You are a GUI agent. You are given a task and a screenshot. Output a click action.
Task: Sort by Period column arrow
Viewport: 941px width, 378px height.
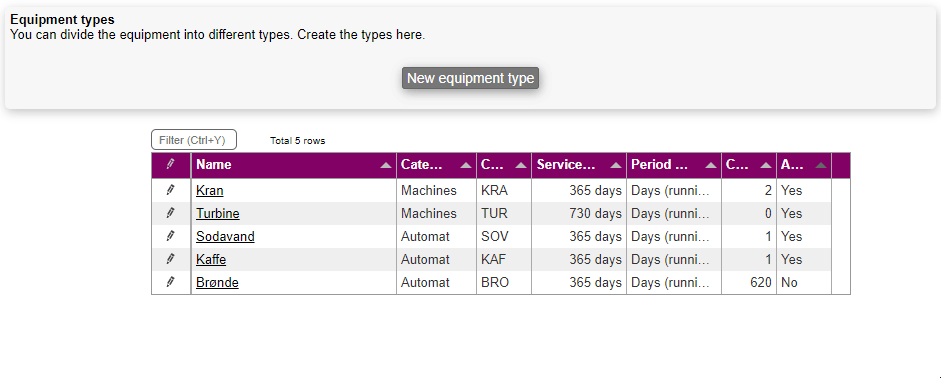pos(711,166)
